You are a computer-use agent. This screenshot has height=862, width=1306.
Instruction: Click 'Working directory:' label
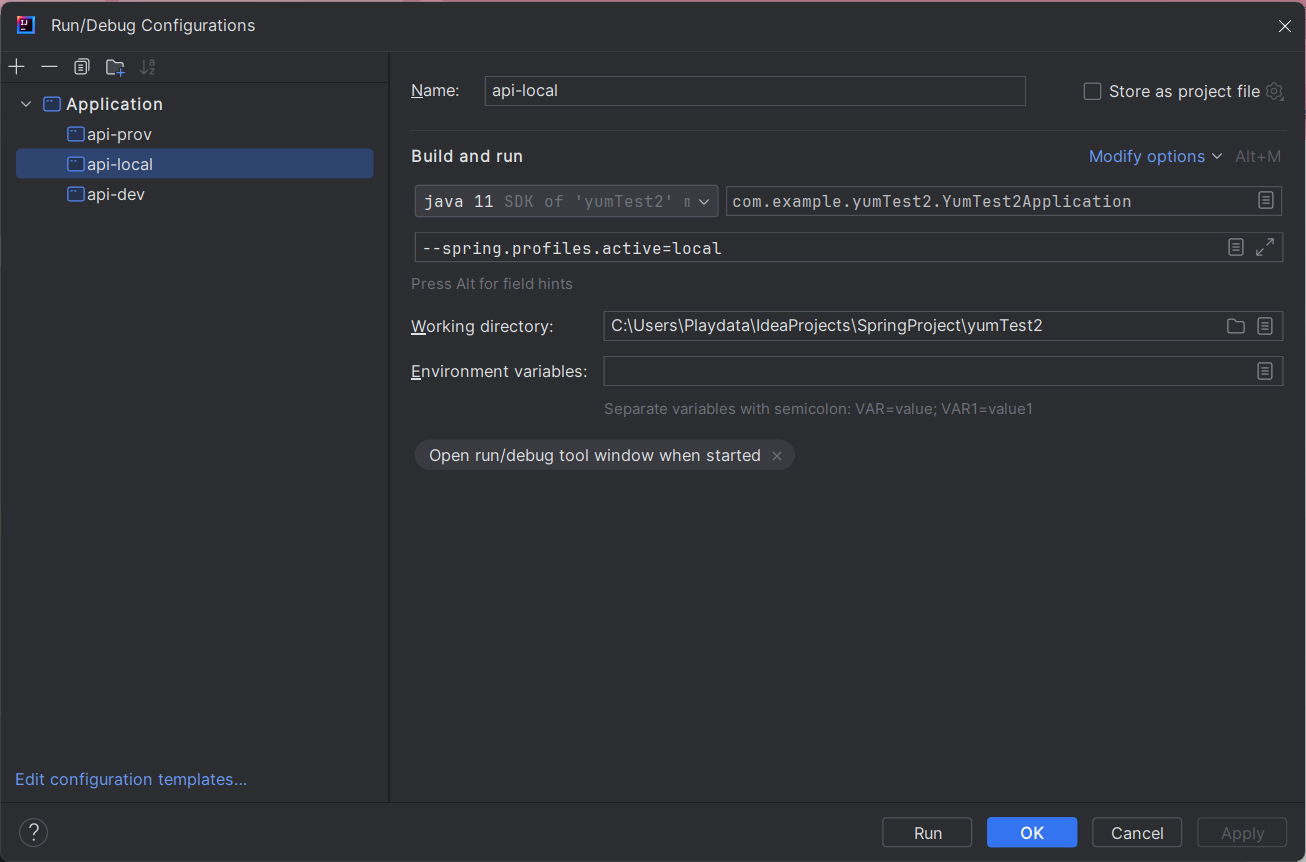pyautogui.click(x=482, y=326)
